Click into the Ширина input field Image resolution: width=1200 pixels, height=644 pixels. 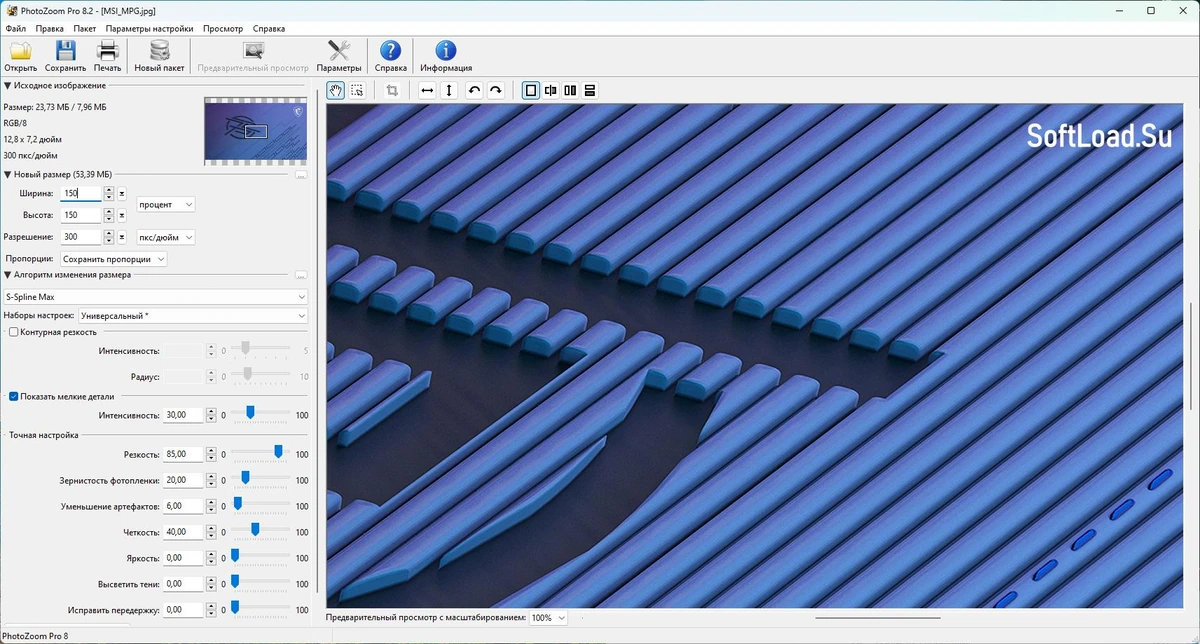point(81,193)
